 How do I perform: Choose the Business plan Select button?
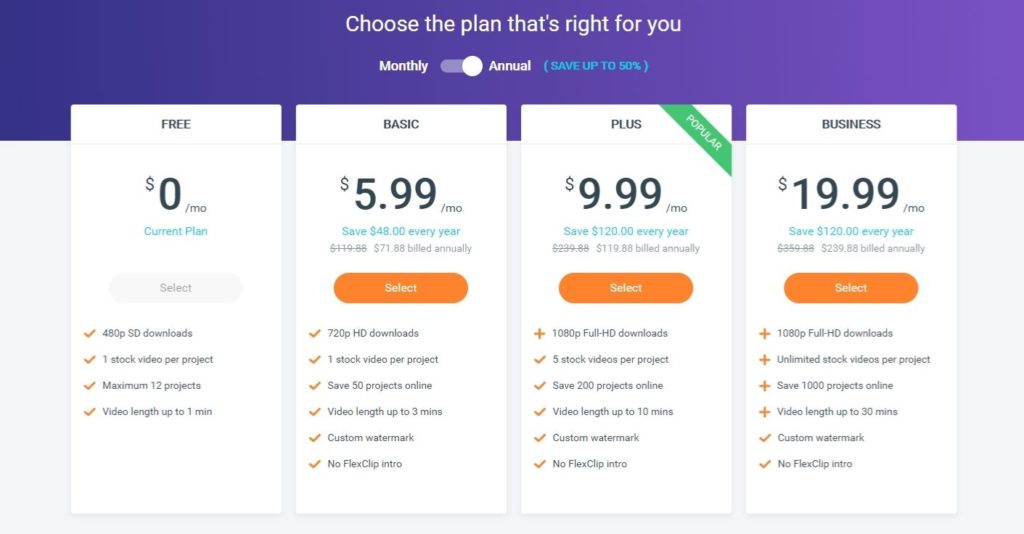pyautogui.click(x=851, y=288)
